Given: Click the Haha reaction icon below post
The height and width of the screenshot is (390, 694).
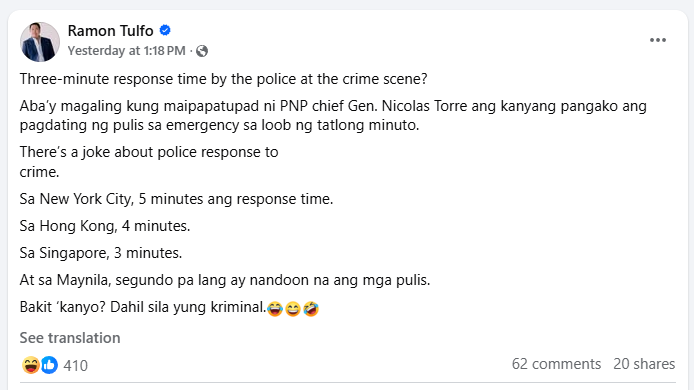Looking at the screenshot, I should [31, 365].
